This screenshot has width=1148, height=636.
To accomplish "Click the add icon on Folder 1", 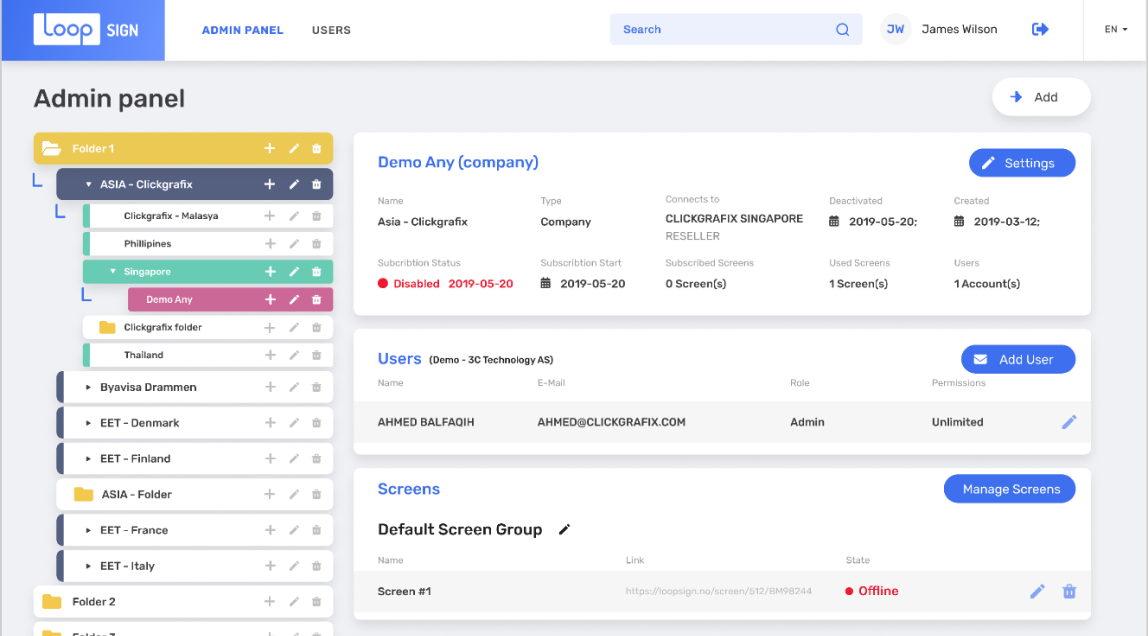I will coord(269,148).
